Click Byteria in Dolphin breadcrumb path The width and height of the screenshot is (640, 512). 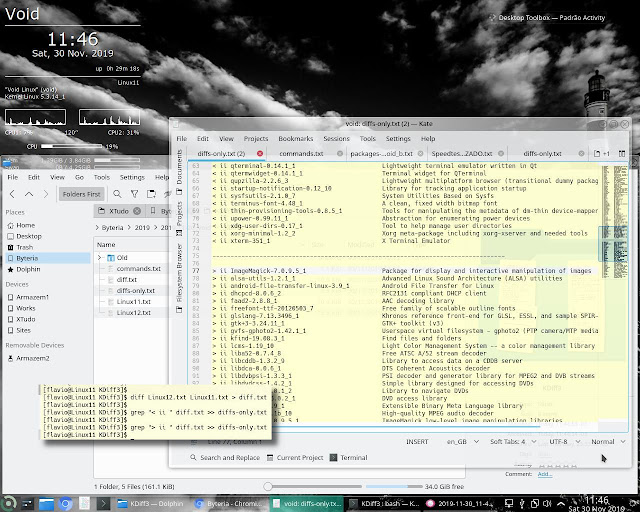112,228
